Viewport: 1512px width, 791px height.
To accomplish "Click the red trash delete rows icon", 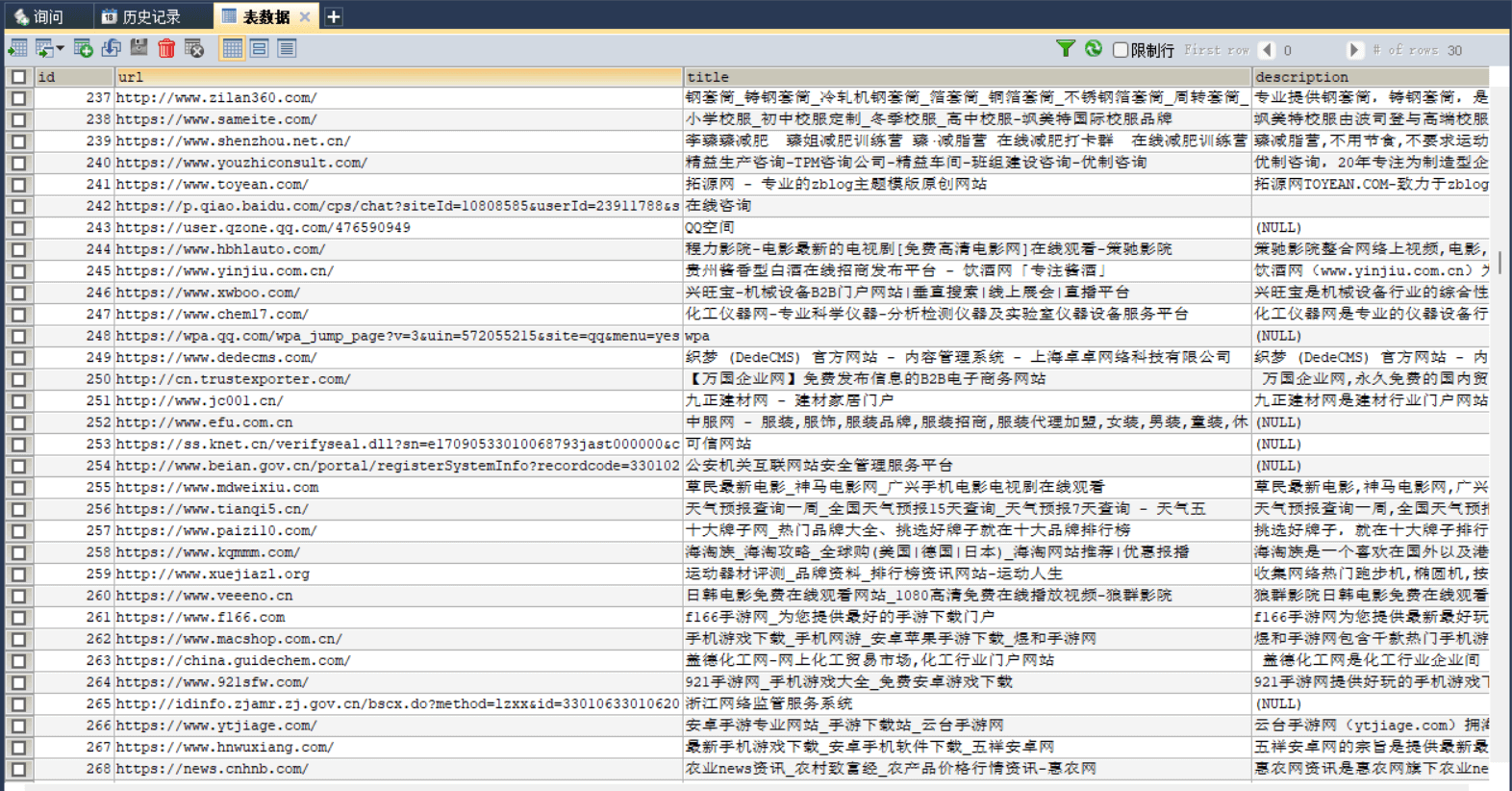I will pyautogui.click(x=166, y=49).
